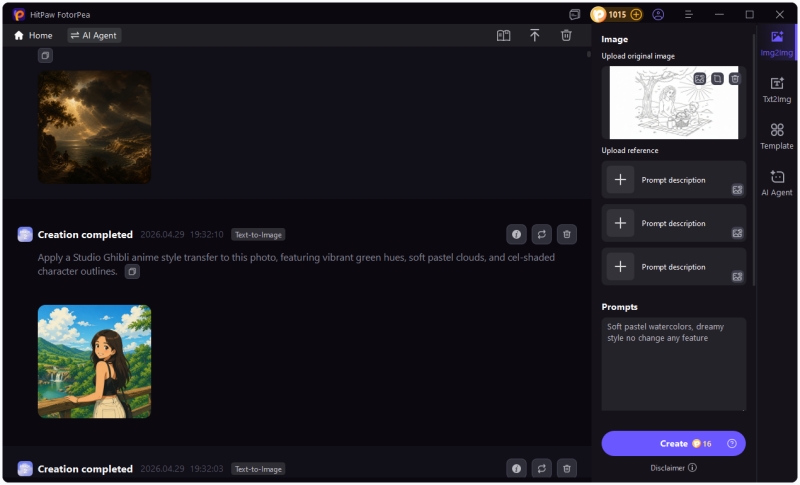
Task: Open the guide book icon in the toolbar
Action: (503, 35)
